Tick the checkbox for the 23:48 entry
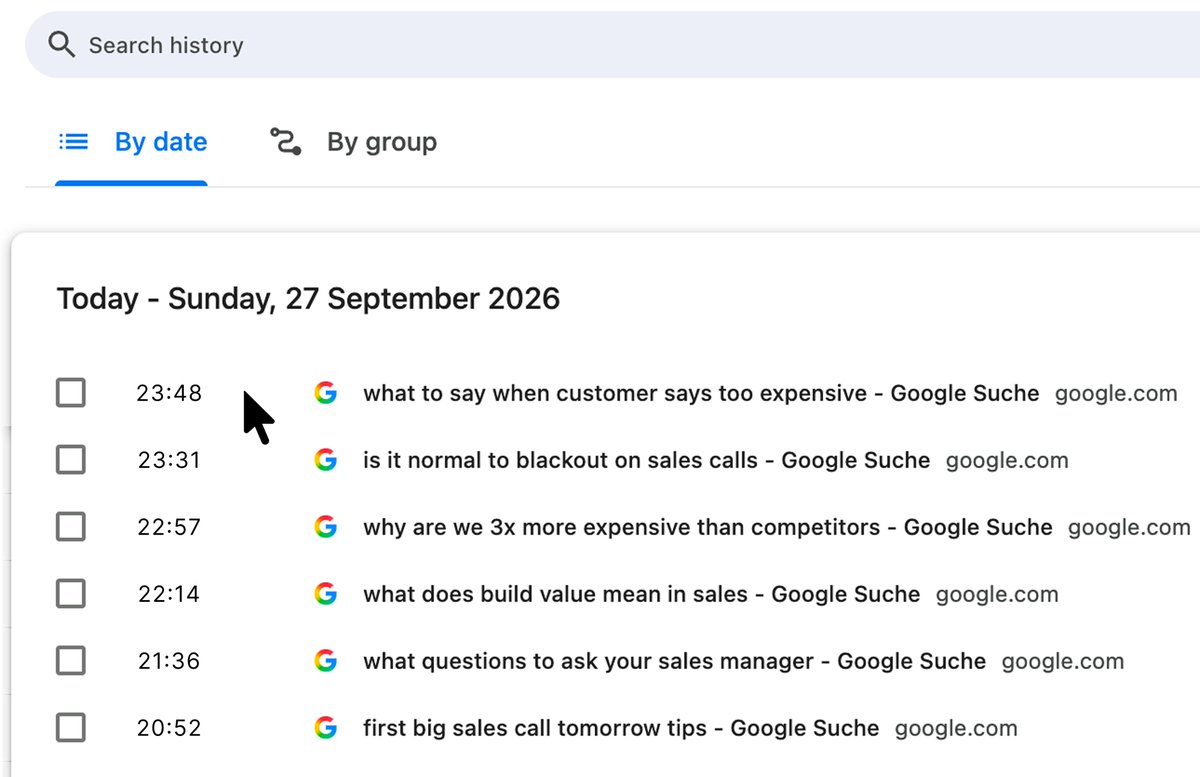 [x=70, y=393]
